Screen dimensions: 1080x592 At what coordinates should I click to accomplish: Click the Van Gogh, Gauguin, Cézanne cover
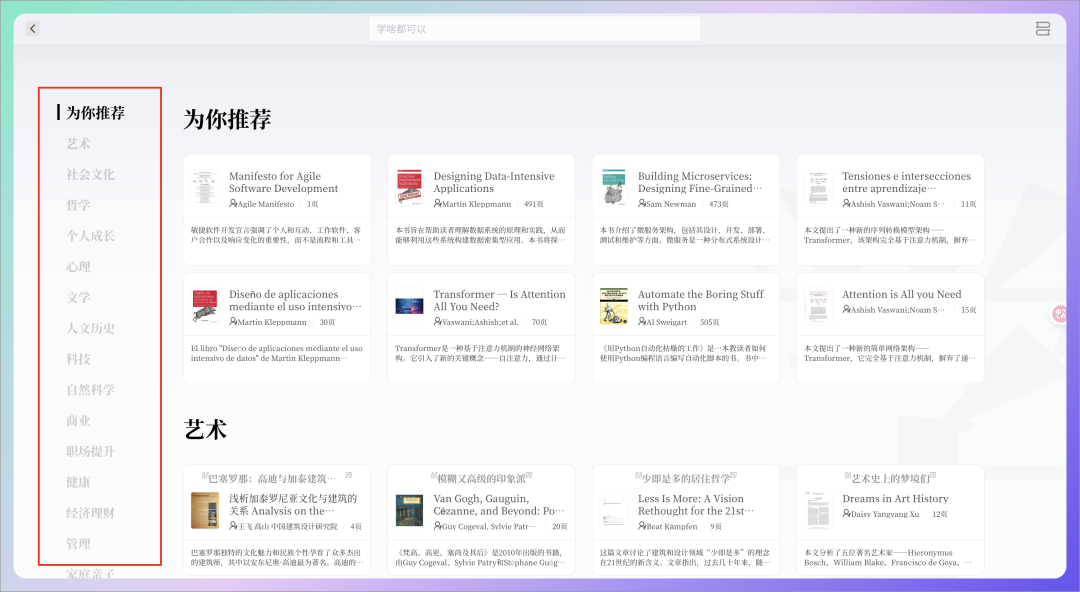click(409, 511)
